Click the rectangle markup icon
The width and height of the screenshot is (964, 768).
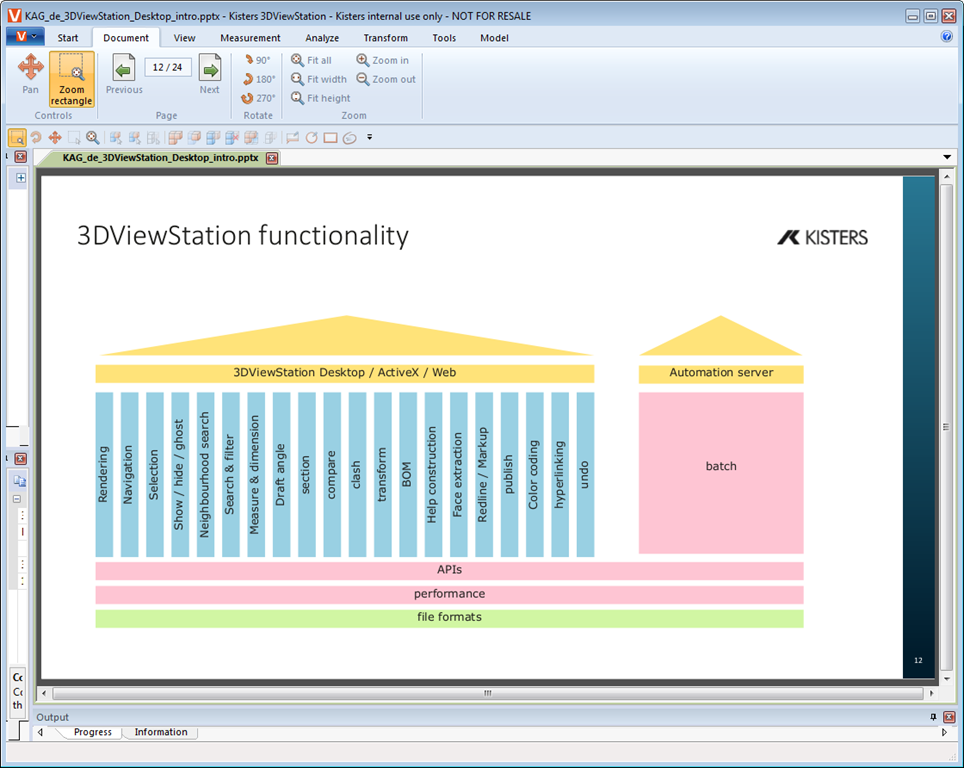(331, 137)
